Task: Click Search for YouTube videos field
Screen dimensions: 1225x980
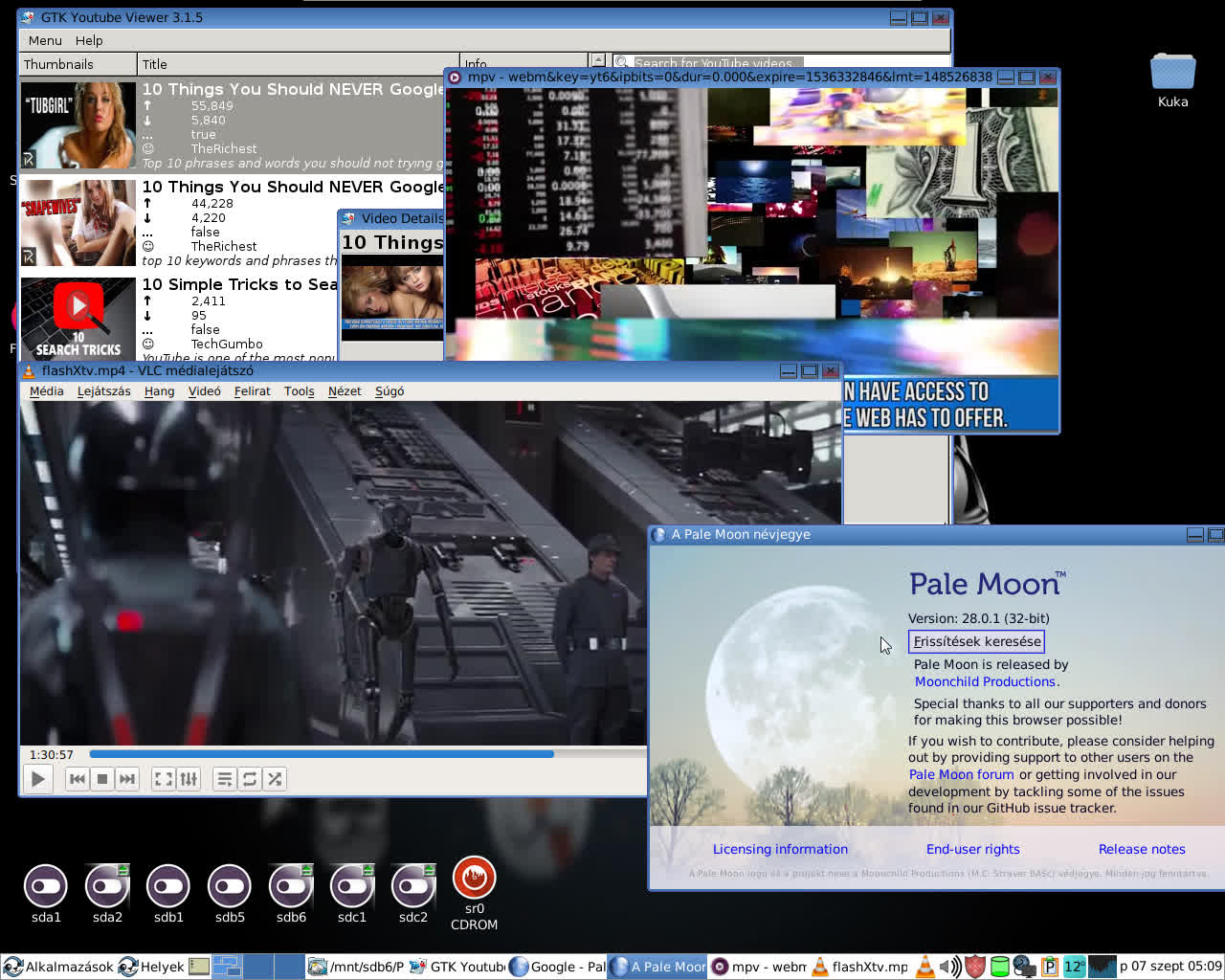Action: click(780, 62)
